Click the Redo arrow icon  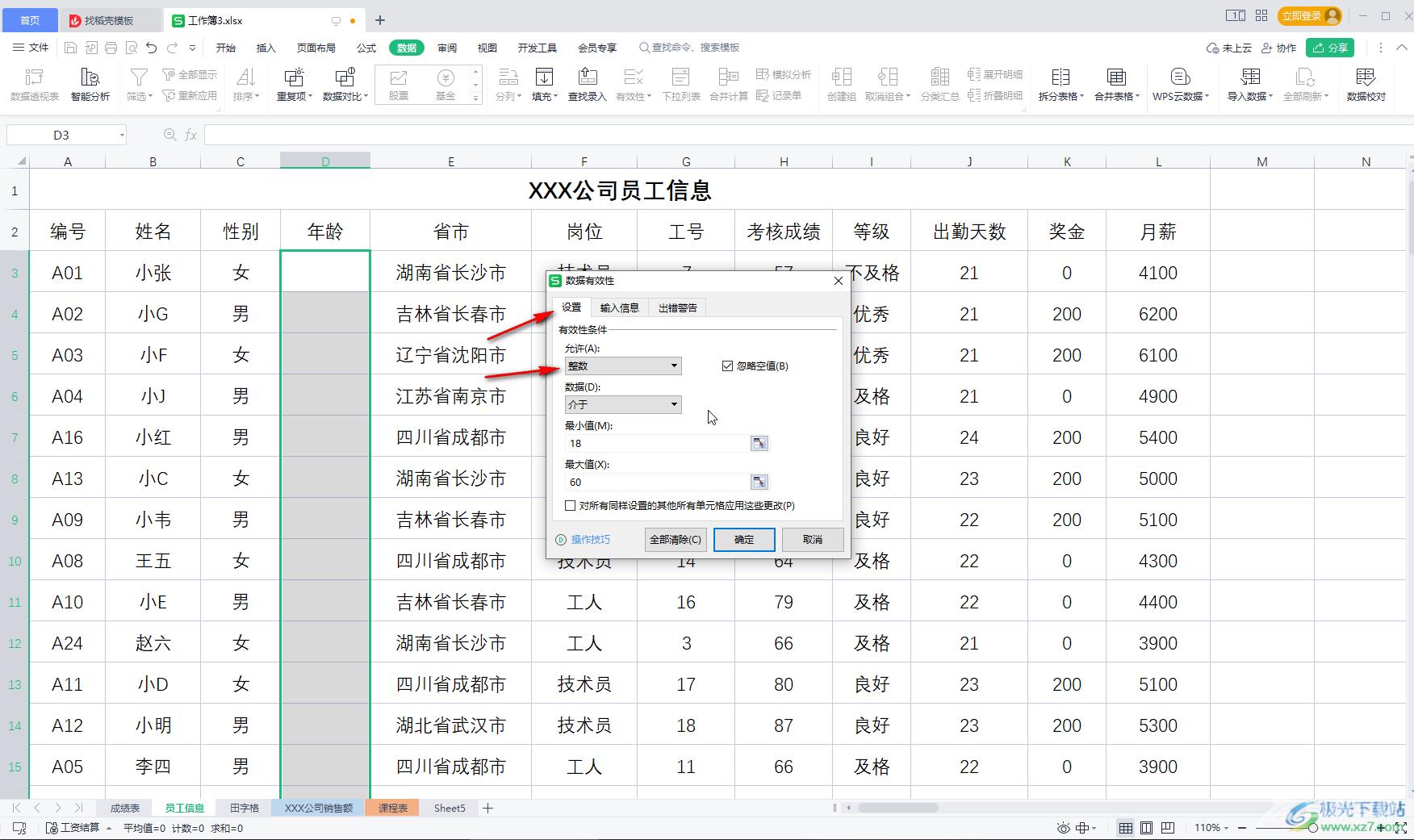pos(172,48)
